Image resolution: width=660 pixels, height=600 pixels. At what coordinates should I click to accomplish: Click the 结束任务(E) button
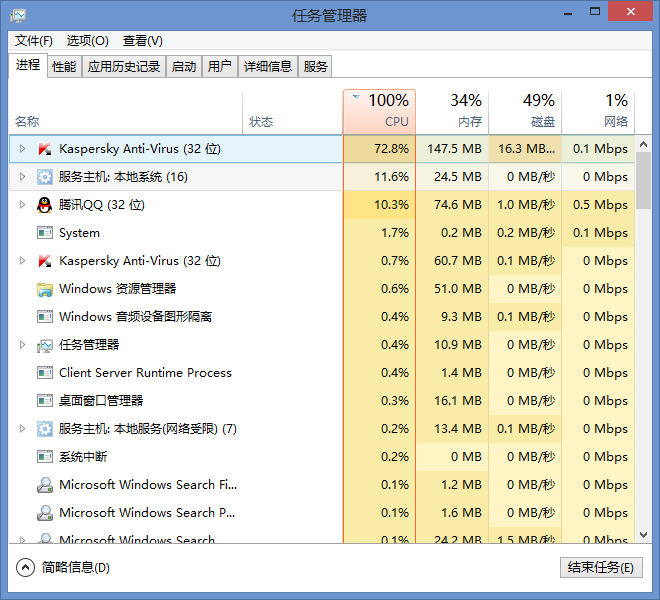tap(601, 568)
